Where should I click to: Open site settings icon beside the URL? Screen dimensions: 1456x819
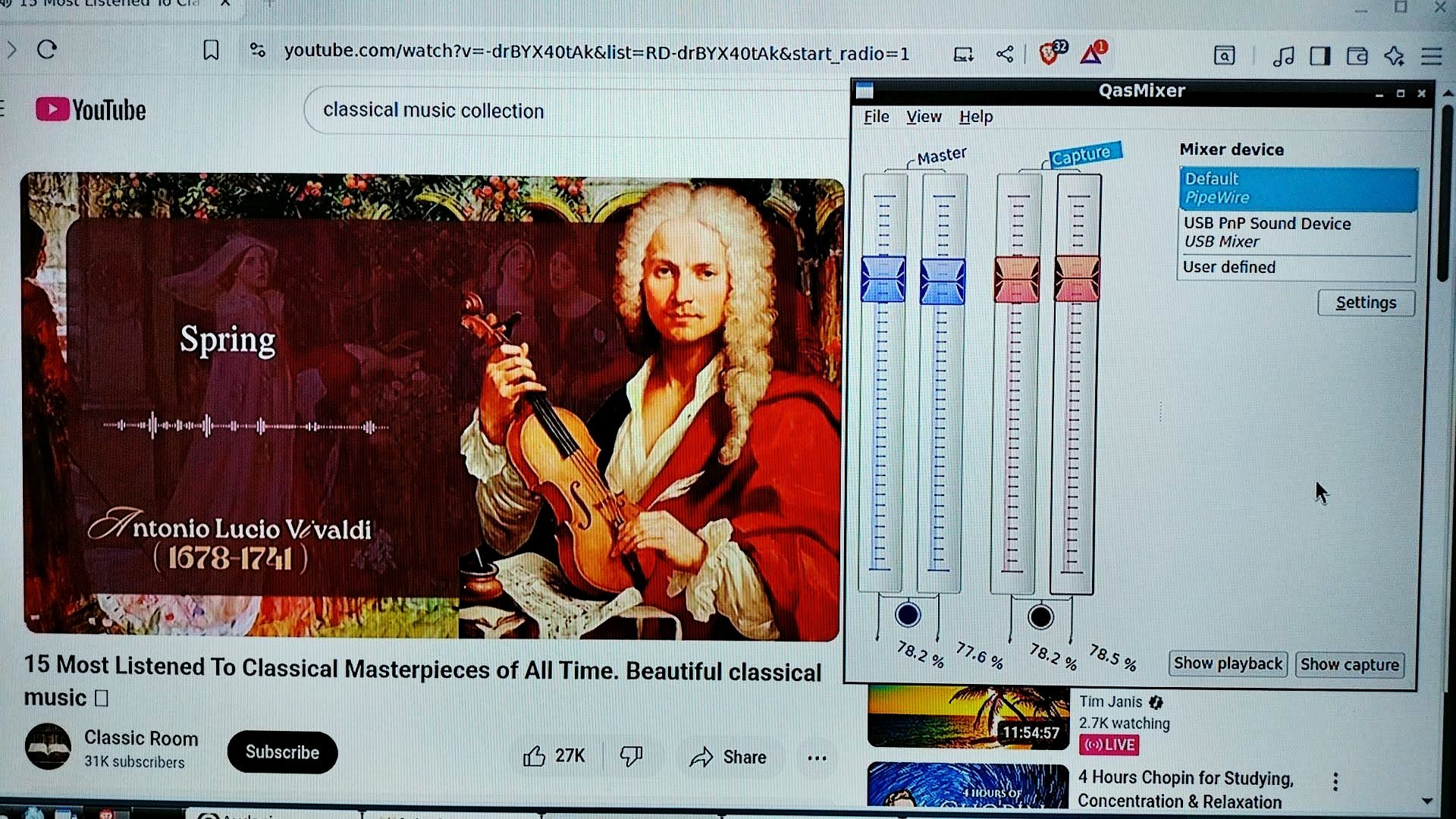pos(258,51)
